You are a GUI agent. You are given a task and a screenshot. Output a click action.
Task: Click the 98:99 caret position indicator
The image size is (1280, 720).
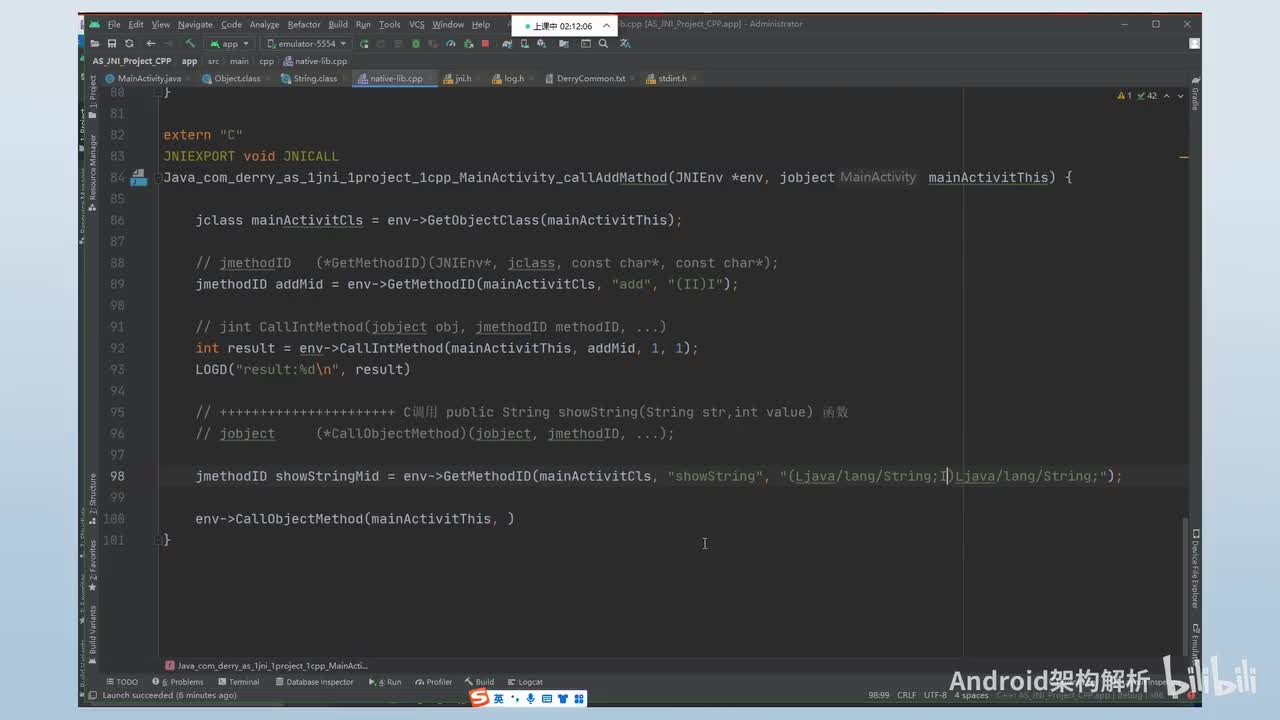878,695
